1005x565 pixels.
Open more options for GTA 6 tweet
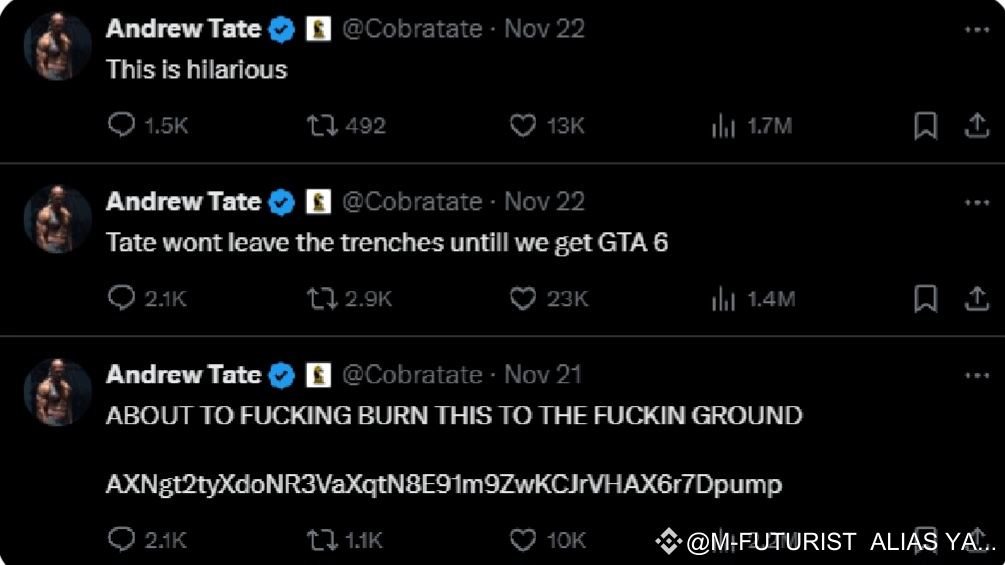[976, 203]
